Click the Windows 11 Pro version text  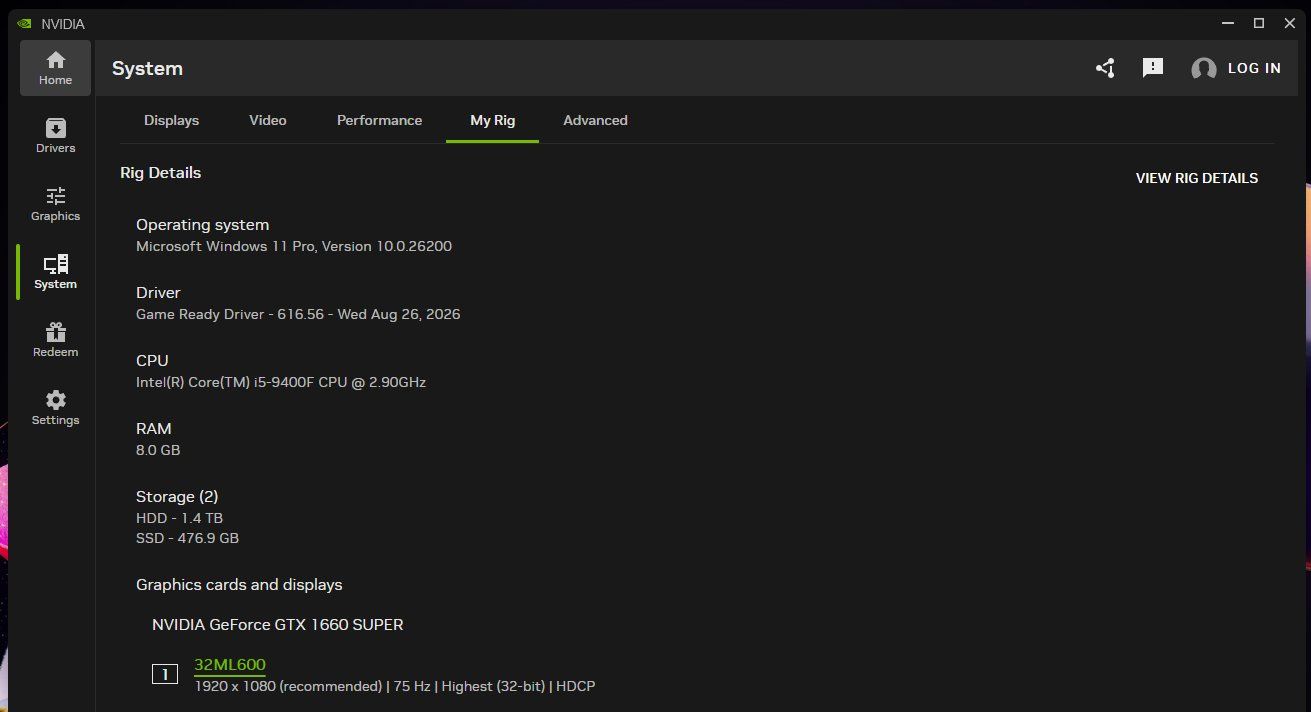pyautogui.click(x=294, y=246)
